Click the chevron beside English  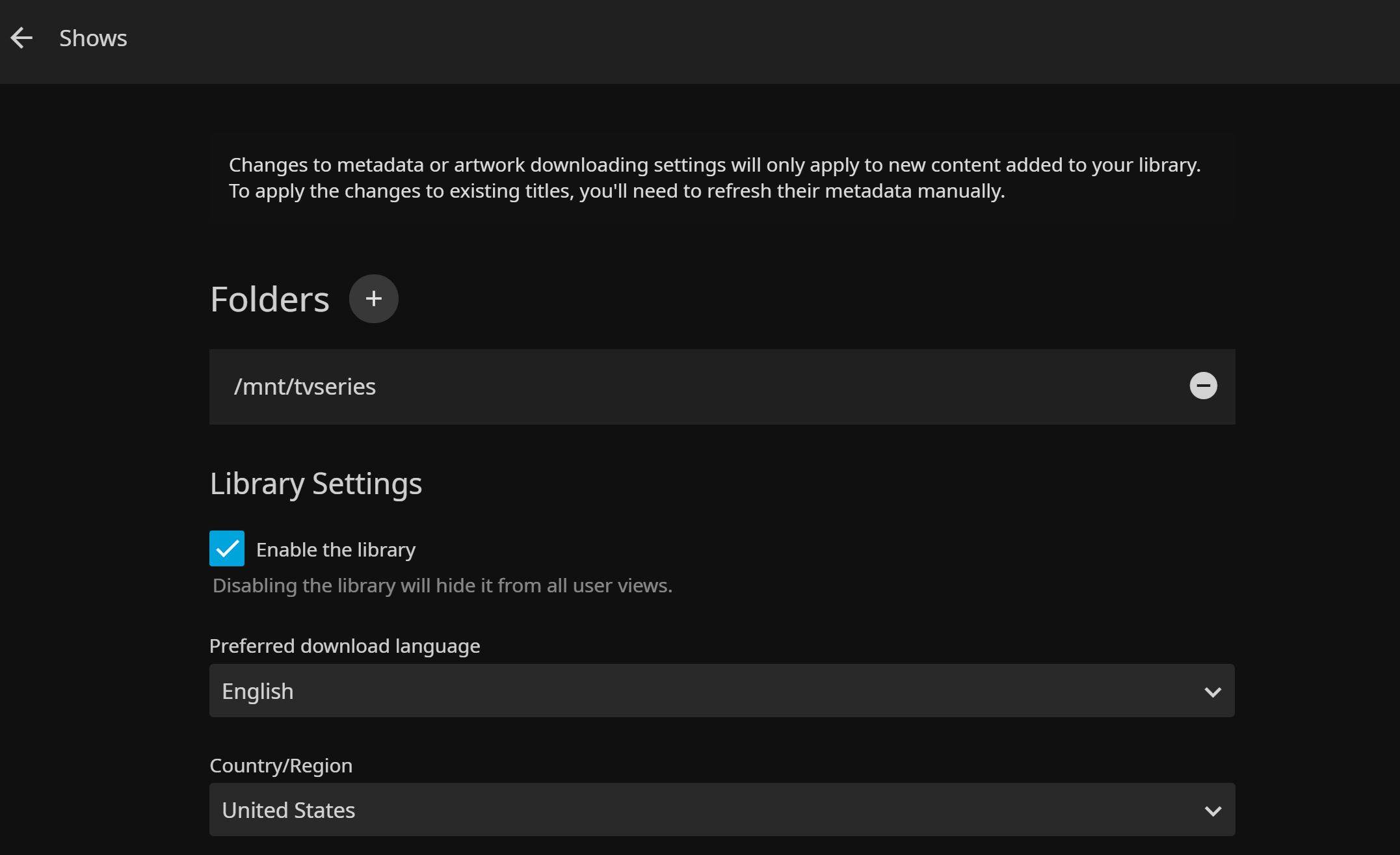click(x=1212, y=692)
